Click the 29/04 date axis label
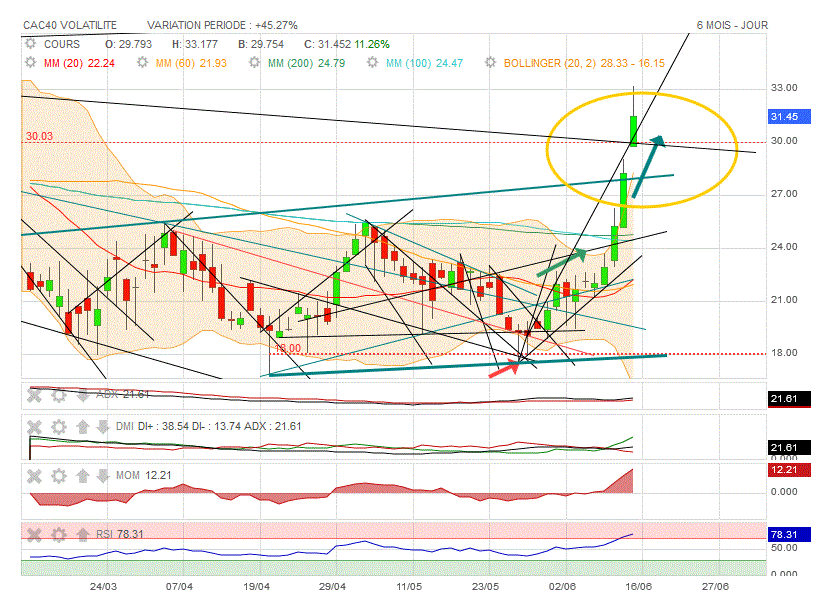The height and width of the screenshot is (604, 830). pos(332,587)
